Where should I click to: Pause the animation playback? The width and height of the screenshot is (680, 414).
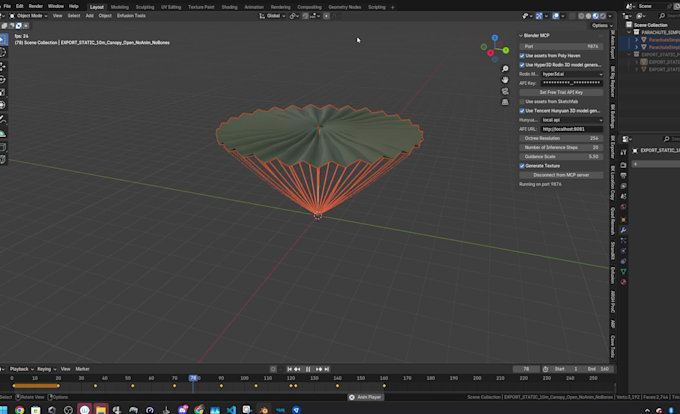[x=308, y=369]
